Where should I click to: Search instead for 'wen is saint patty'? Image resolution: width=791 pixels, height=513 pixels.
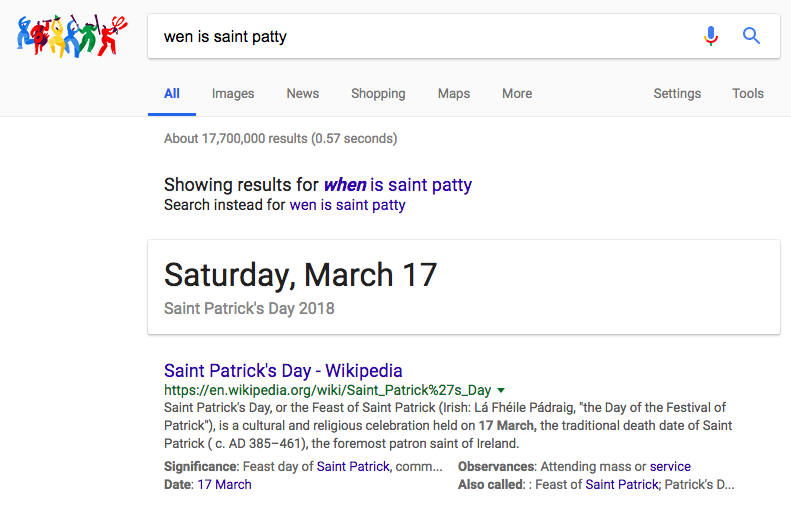(347, 205)
